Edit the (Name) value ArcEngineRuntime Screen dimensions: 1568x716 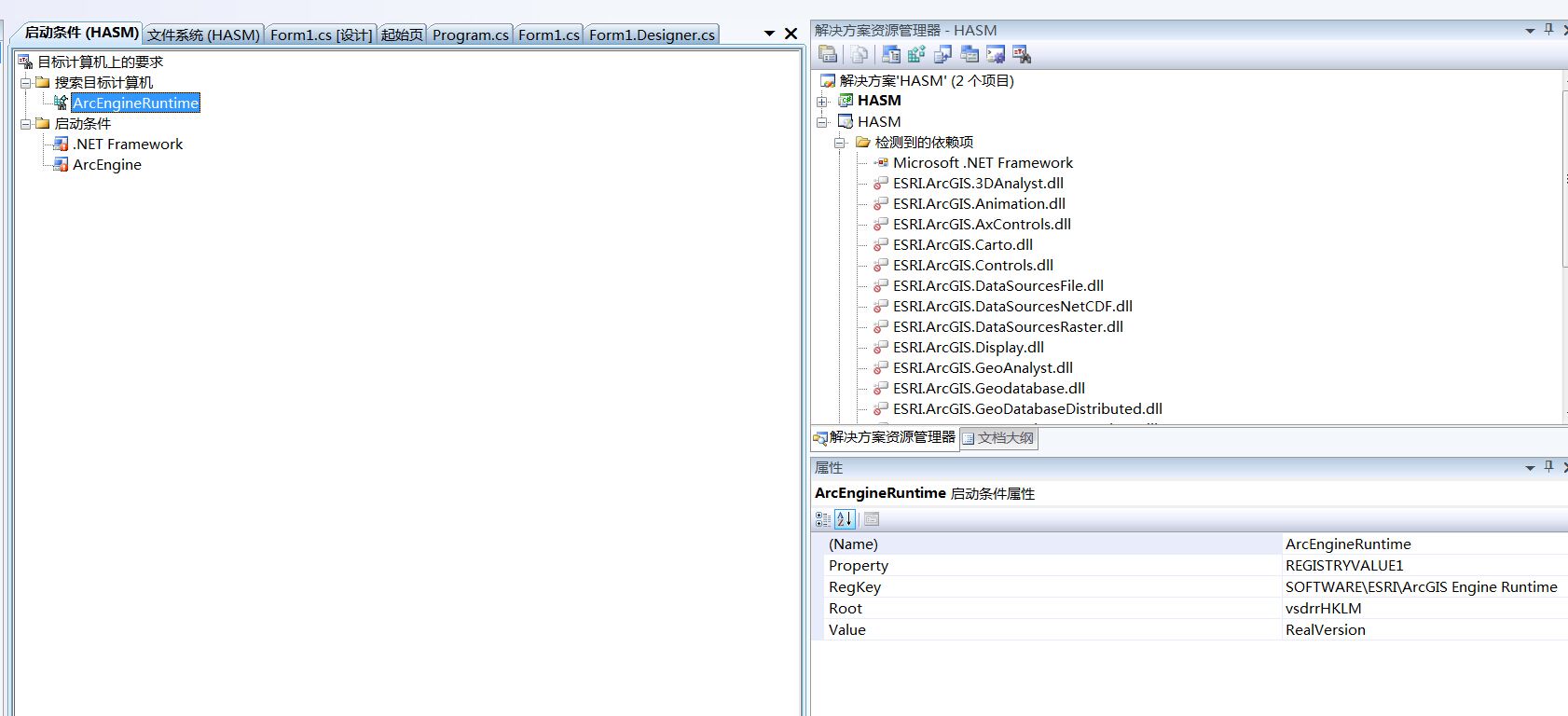pyautogui.click(x=1424, y=544)
